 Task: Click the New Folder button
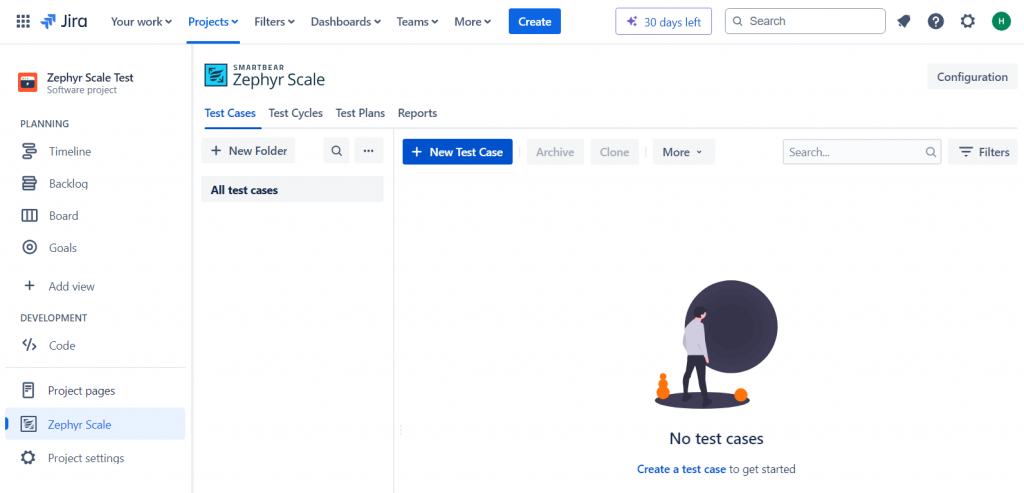(248, 151)
